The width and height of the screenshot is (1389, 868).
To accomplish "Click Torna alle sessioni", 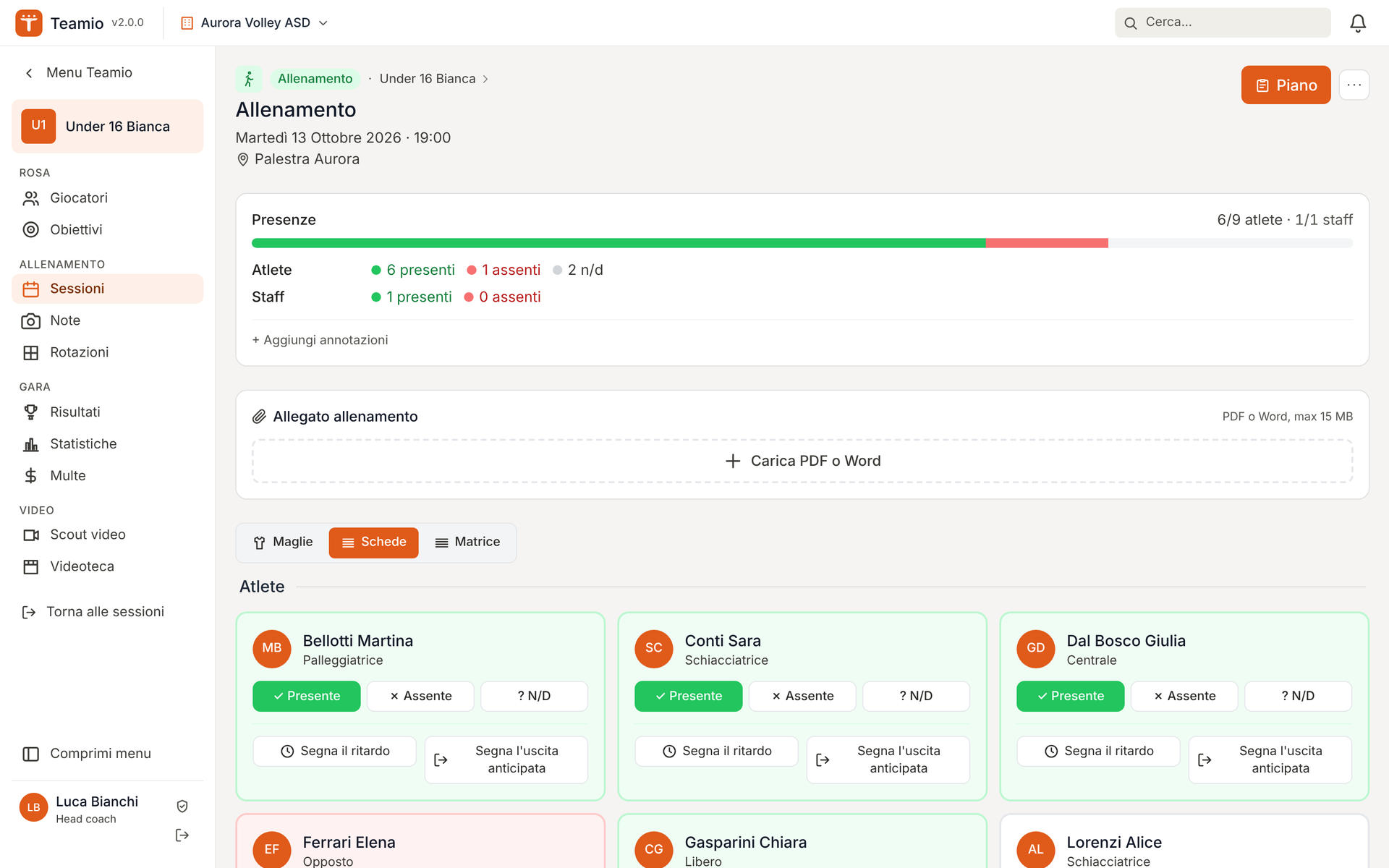I will click(x=94, y=612).
